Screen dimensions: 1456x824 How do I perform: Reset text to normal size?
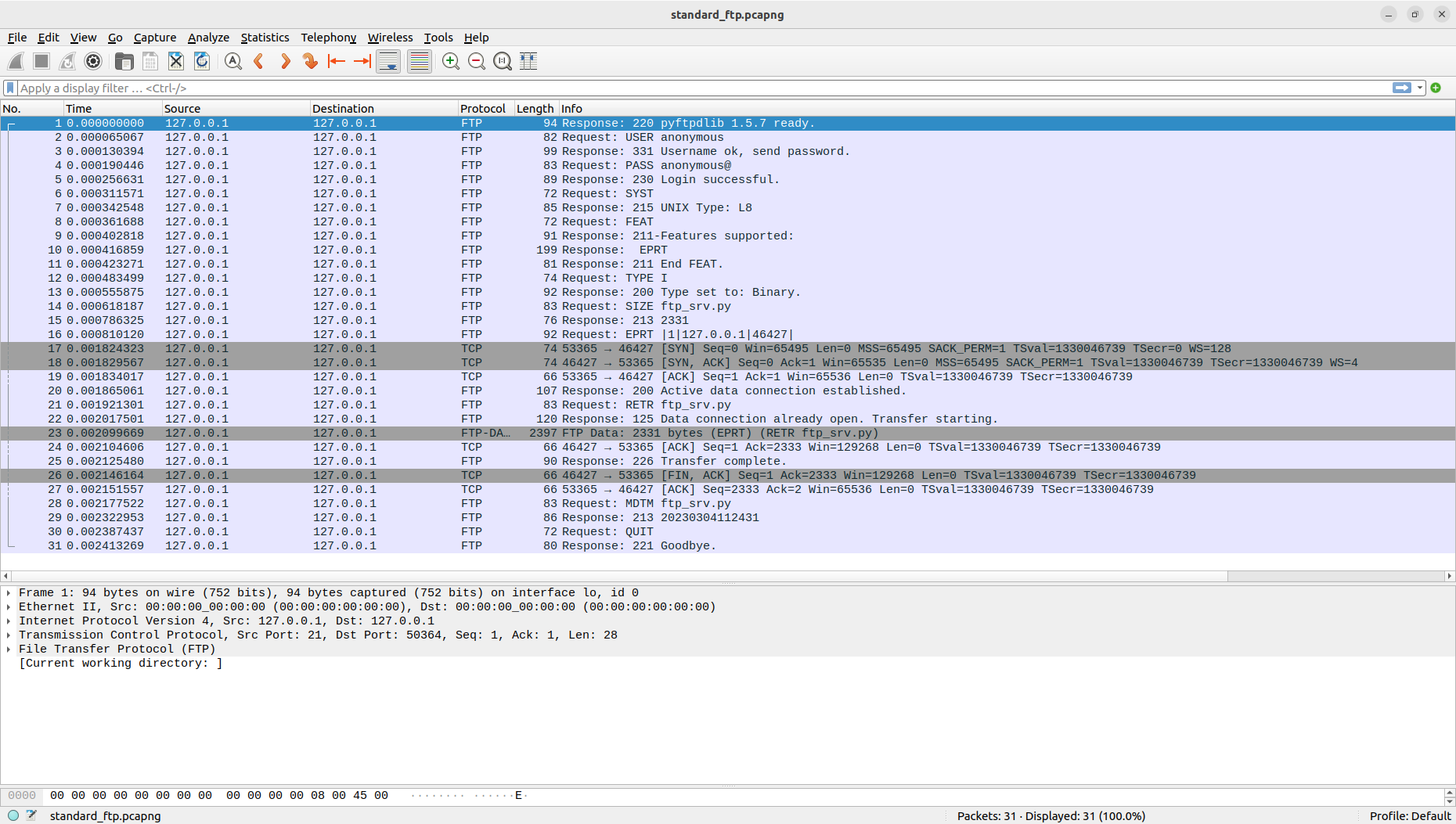(x=502, y=61)
